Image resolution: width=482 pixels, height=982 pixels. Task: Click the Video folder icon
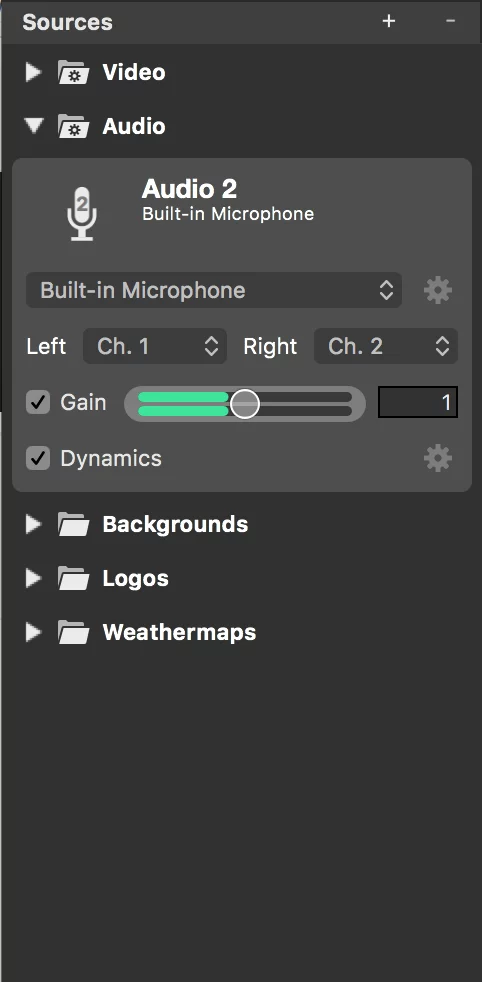pyautogui.click(x=73, y=73)
